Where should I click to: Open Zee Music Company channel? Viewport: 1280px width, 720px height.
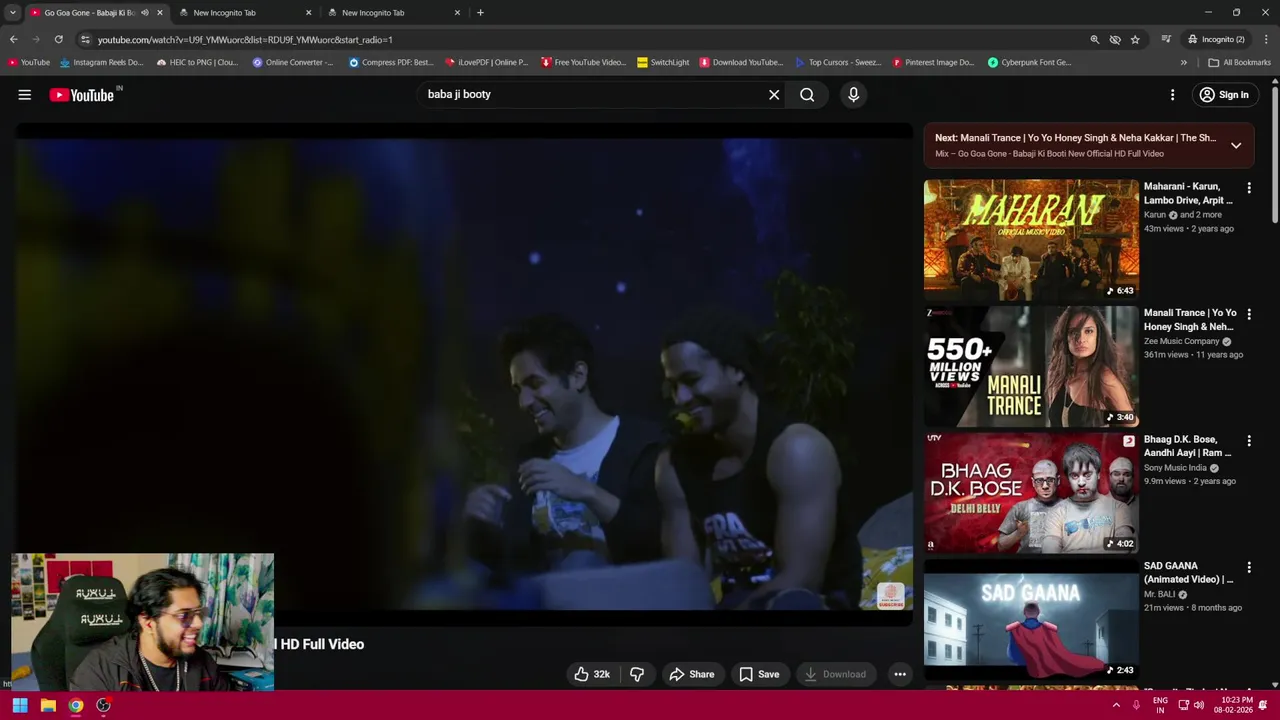pos(1181,341)
